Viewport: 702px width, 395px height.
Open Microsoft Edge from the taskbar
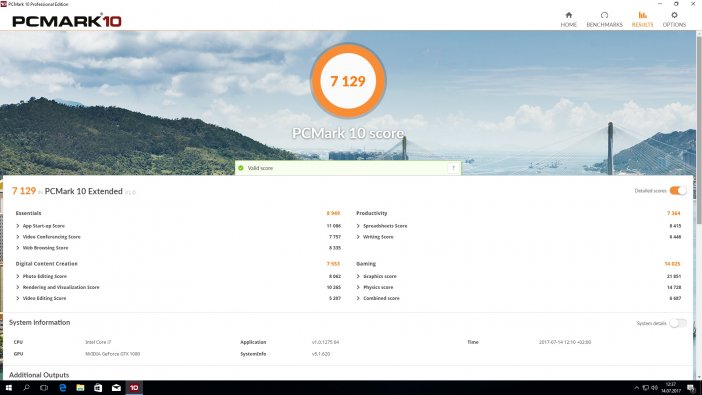click(x=62, y=388)
